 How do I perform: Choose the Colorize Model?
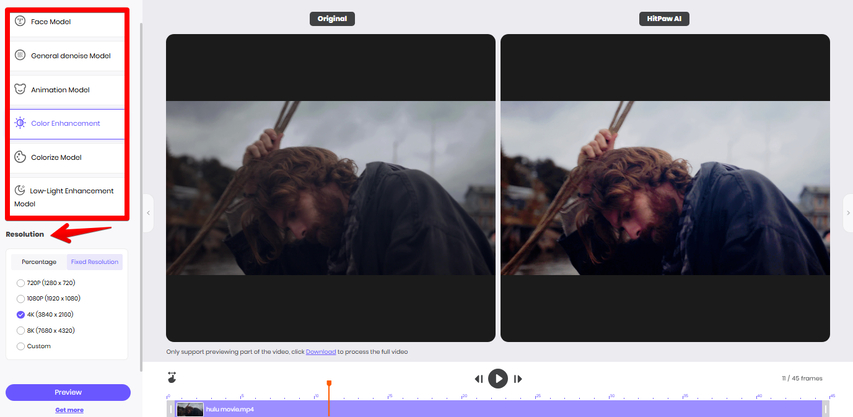pyautogui.click(x=67, y=158)
